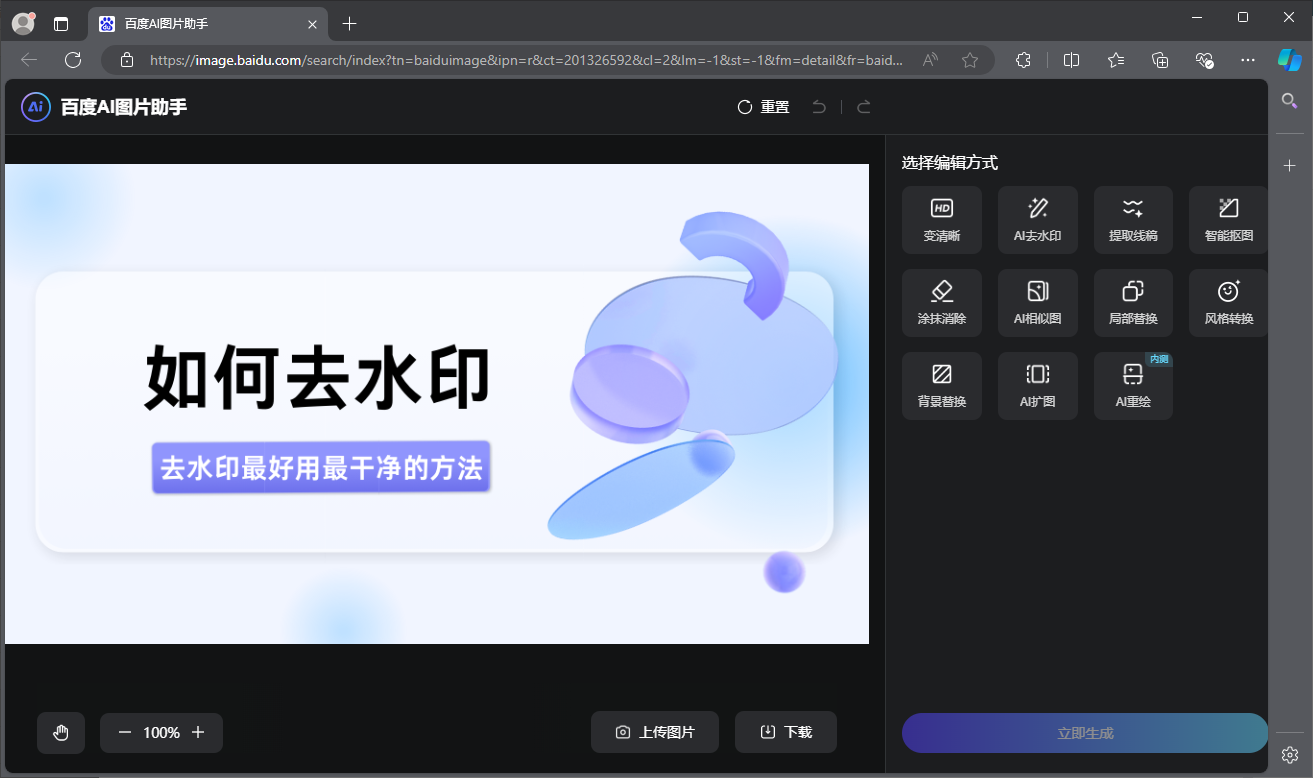Image resolution: width=1313 pixels, height=778 pixels.
Task: Select the 局部替换 partial replace tool
Action: click(1132, 302)
